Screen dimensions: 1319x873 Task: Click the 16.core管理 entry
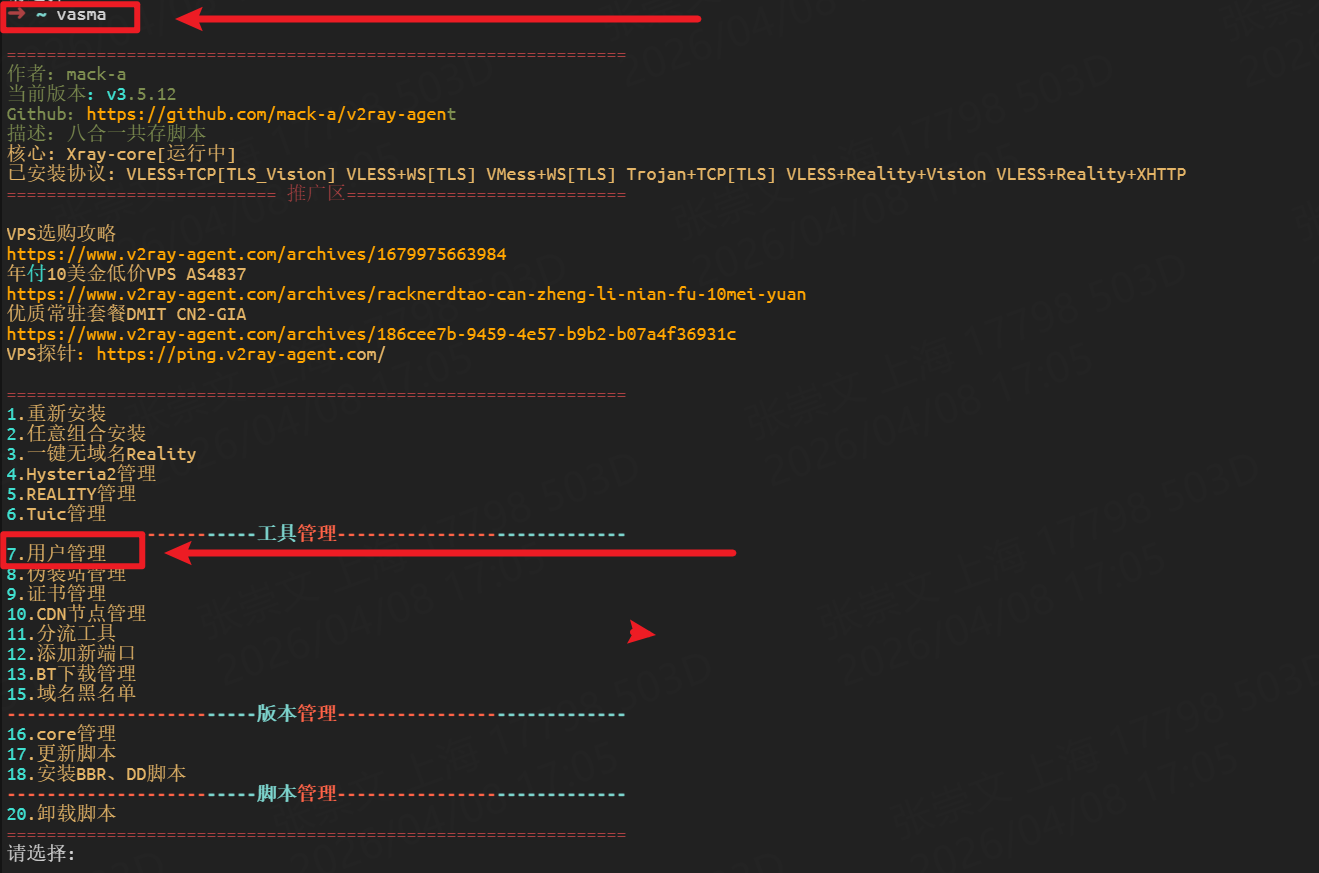(61, 734)
